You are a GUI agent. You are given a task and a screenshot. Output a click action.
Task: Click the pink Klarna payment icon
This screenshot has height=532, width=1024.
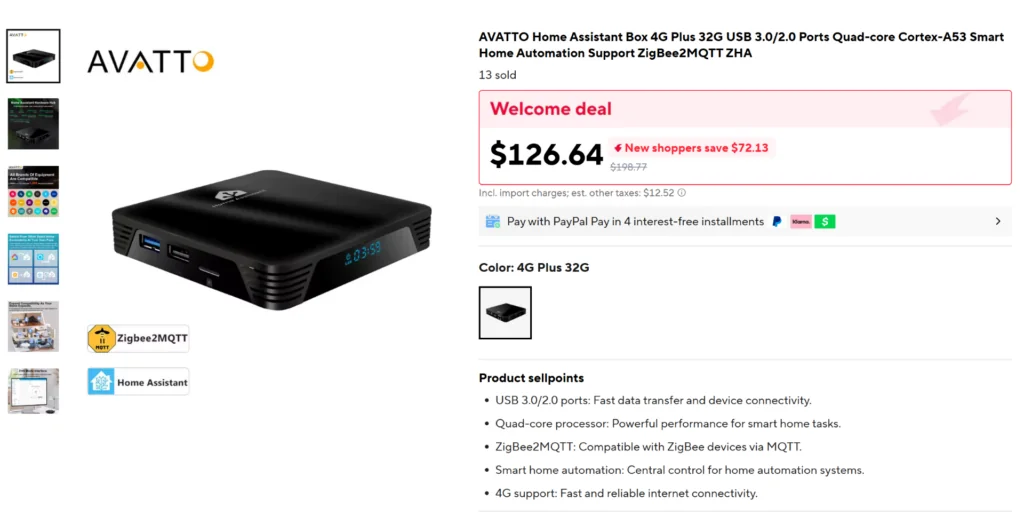(x=801, y=221)
